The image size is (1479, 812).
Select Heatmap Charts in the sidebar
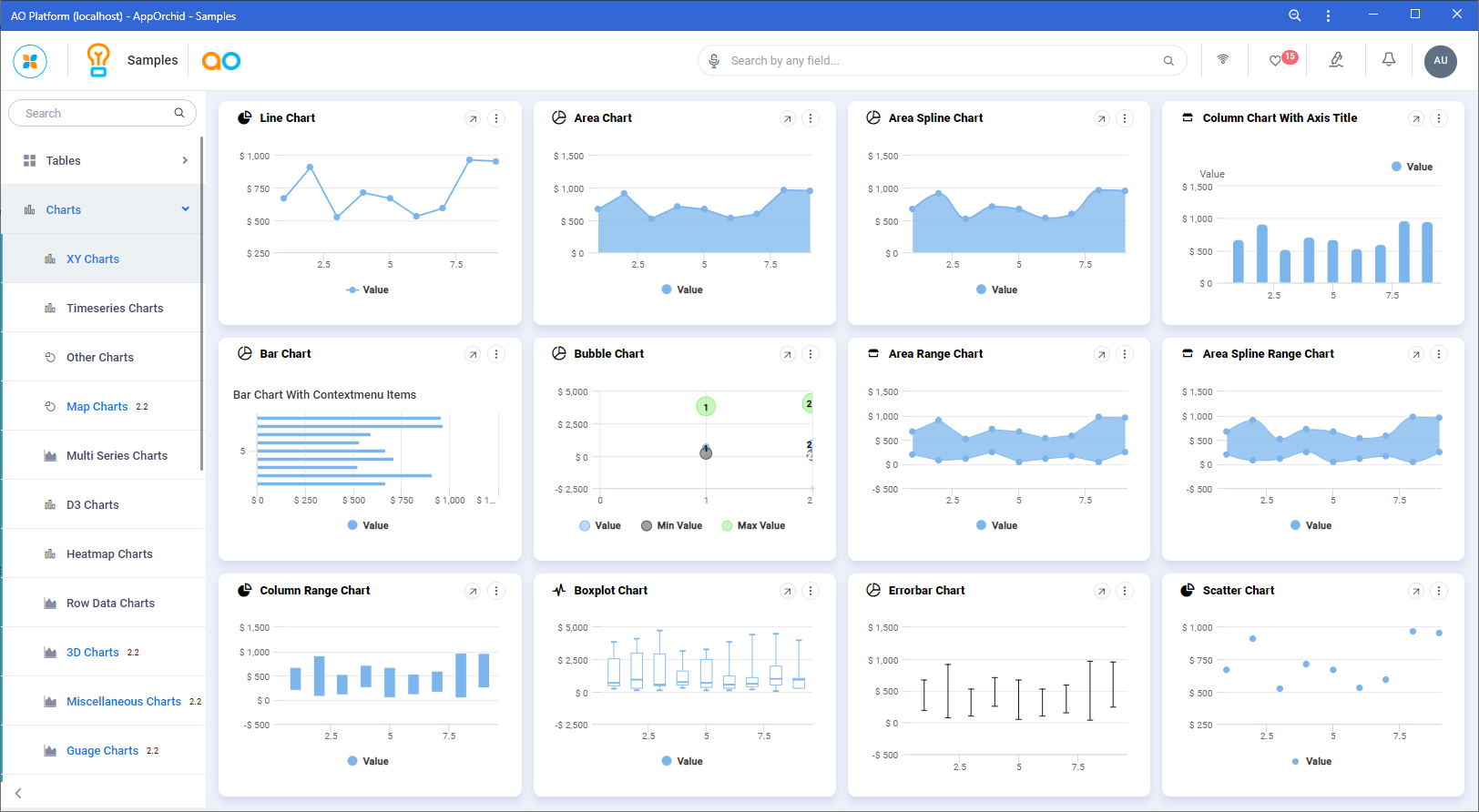(x=109, y=554)
